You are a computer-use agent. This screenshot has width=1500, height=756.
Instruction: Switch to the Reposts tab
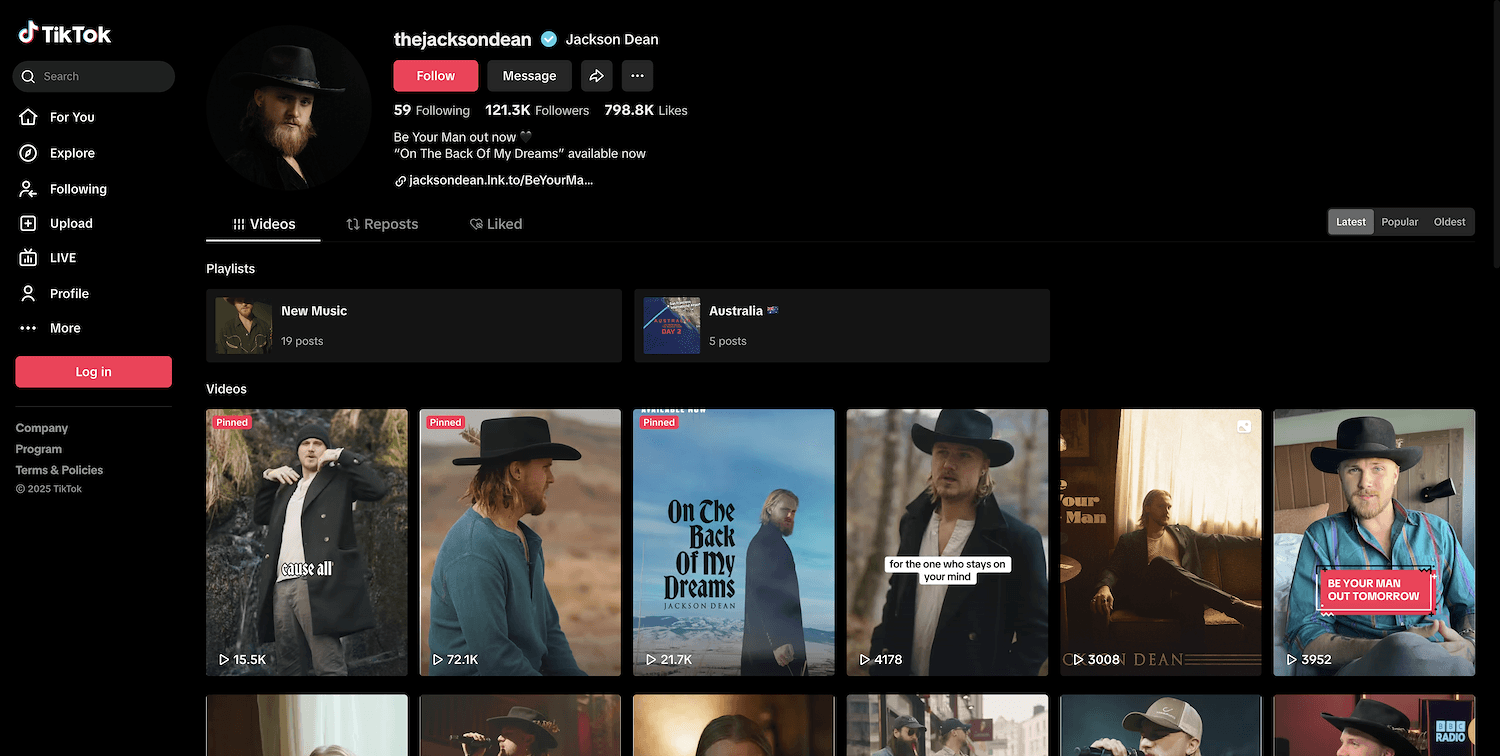tap(382, 224)
